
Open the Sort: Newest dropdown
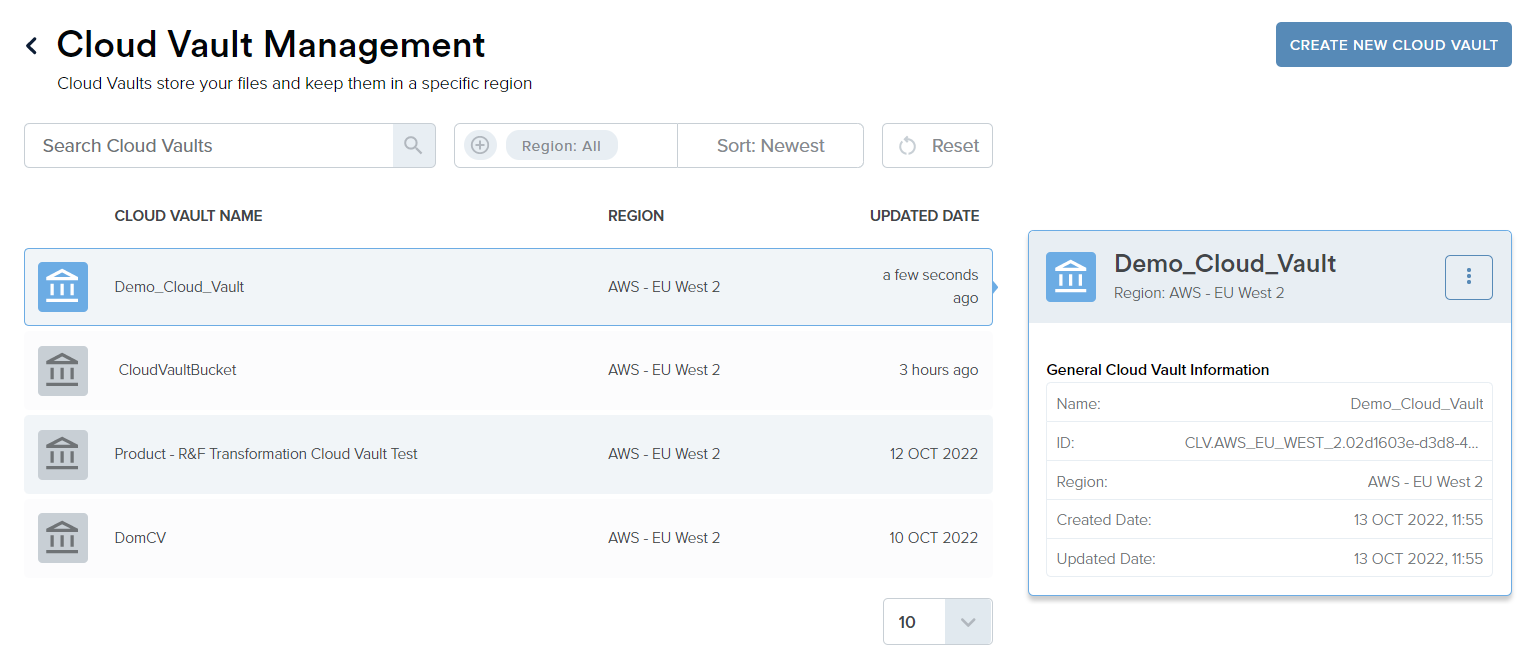(770, 145)
